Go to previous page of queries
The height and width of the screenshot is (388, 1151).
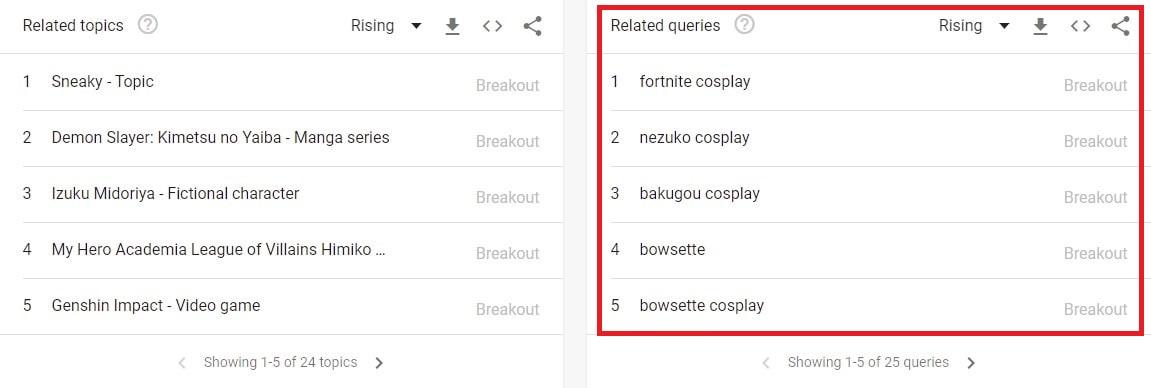766,362
